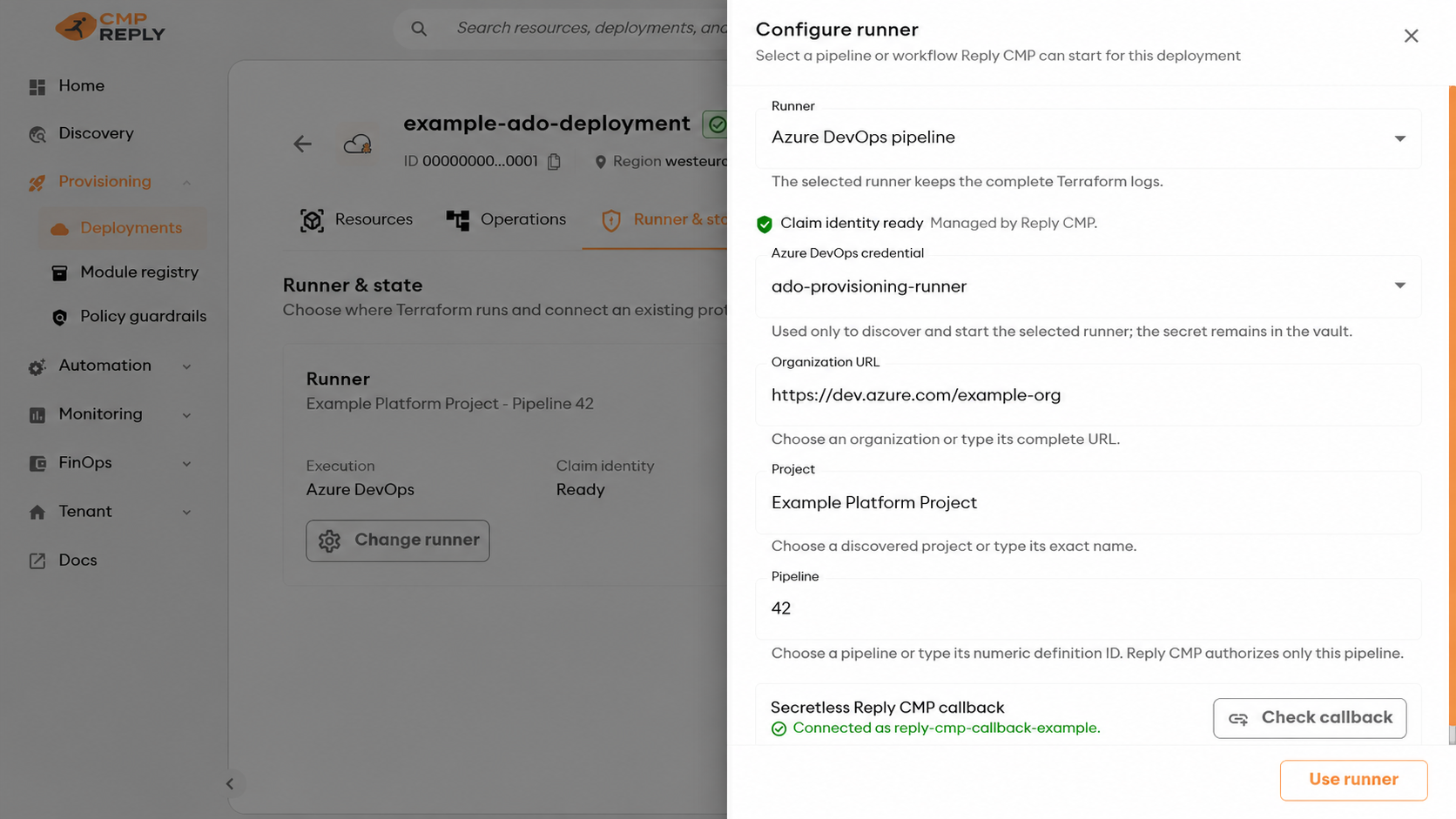The image size is (1456, 819).
Task: Click the Pipeline input field
Action: click(1089, 609)
